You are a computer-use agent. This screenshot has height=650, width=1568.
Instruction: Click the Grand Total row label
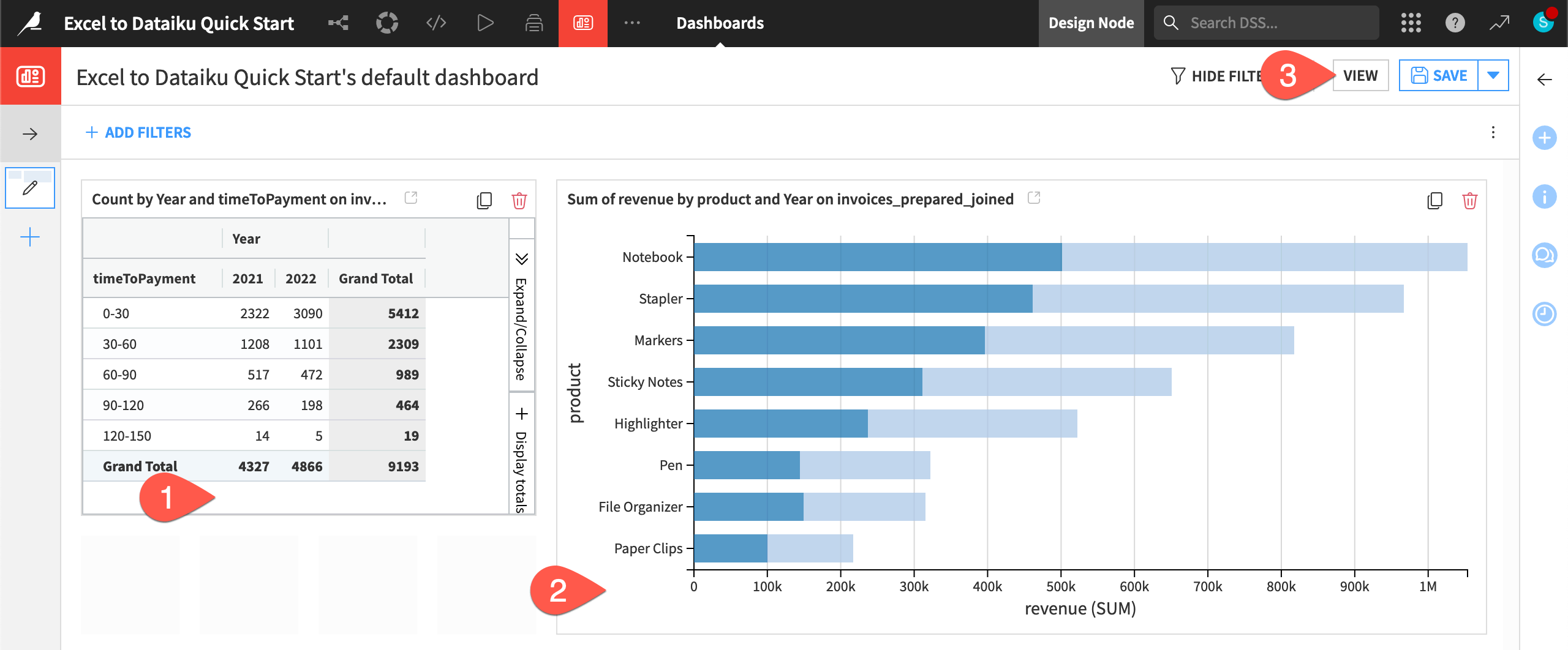(140, 466)
